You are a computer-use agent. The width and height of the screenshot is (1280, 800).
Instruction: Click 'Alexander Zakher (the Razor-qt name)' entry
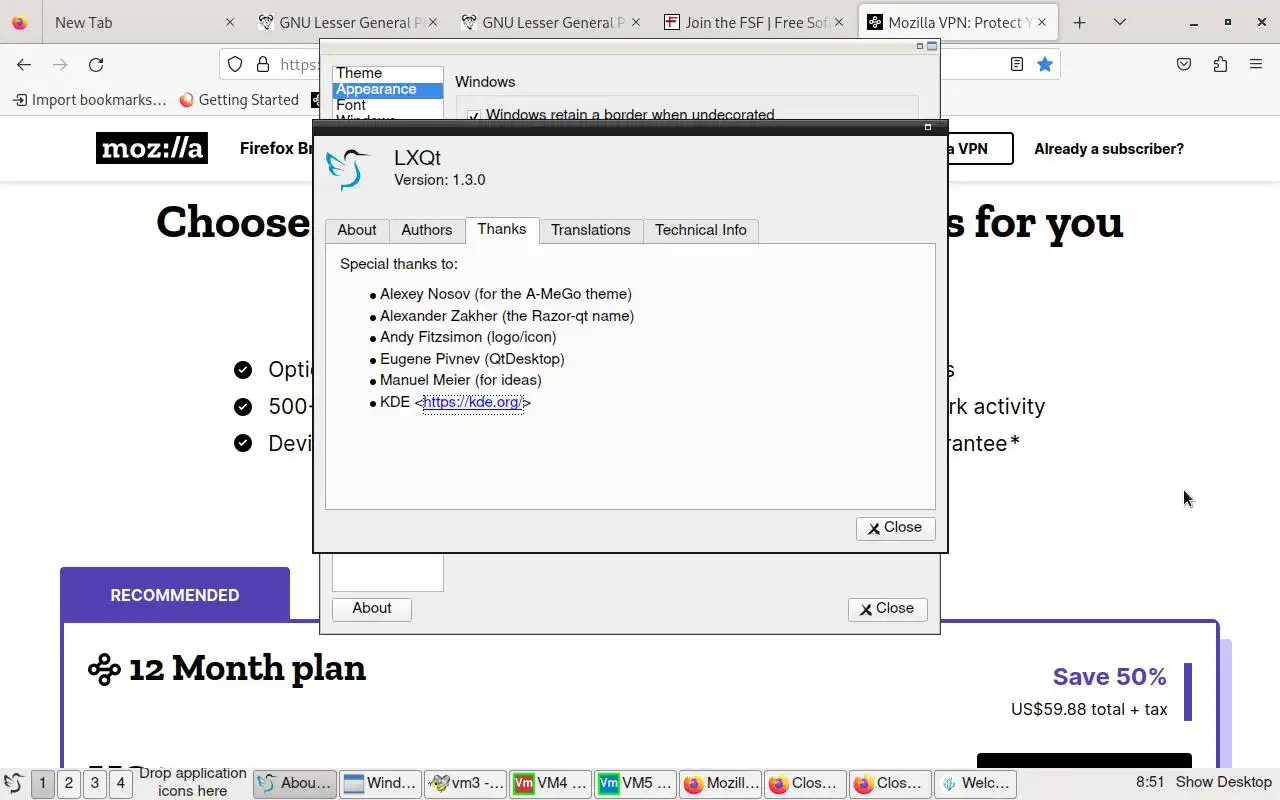click(507, 316)
